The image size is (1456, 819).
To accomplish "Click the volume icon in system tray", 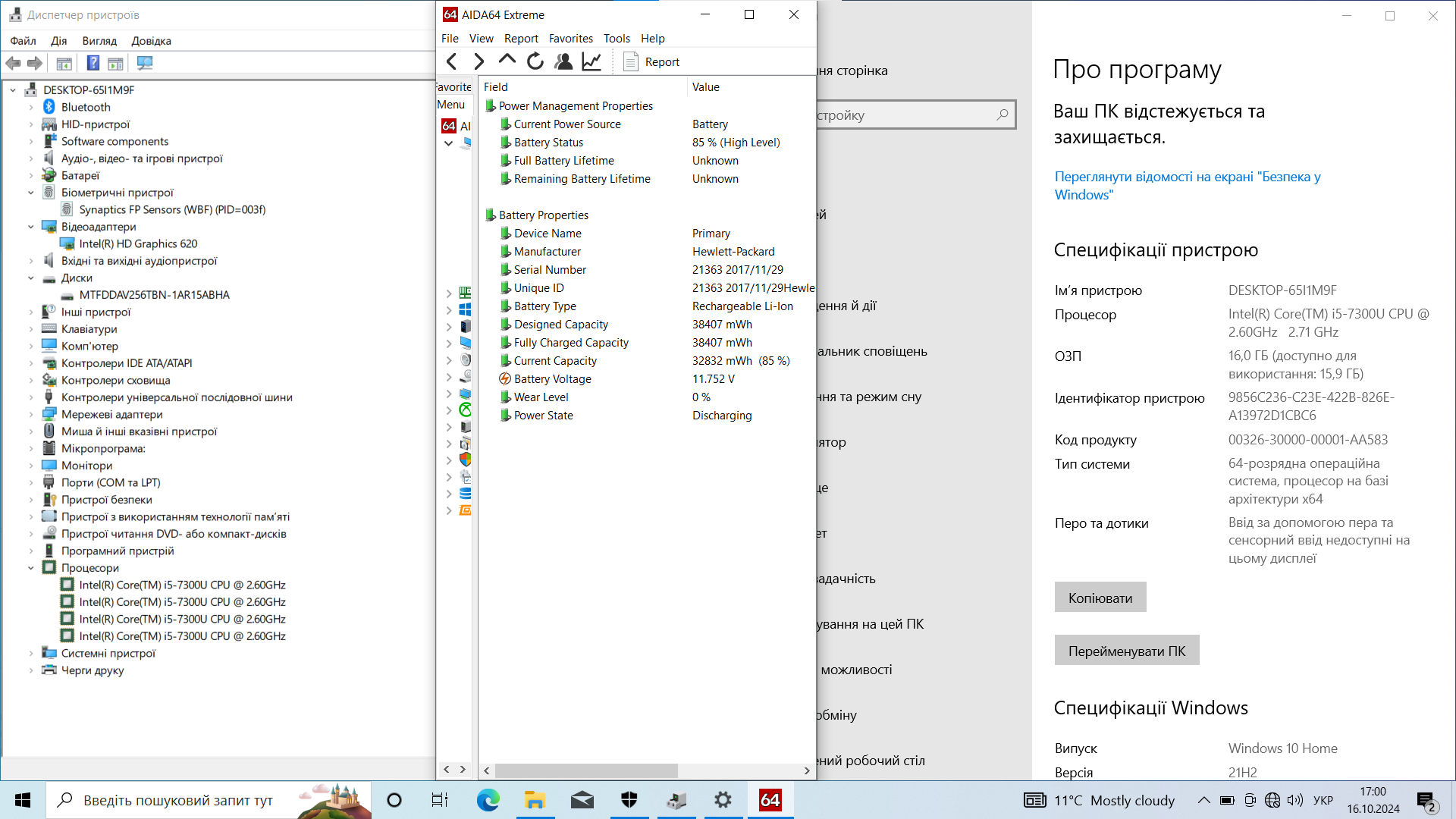I will [1295, 800].
